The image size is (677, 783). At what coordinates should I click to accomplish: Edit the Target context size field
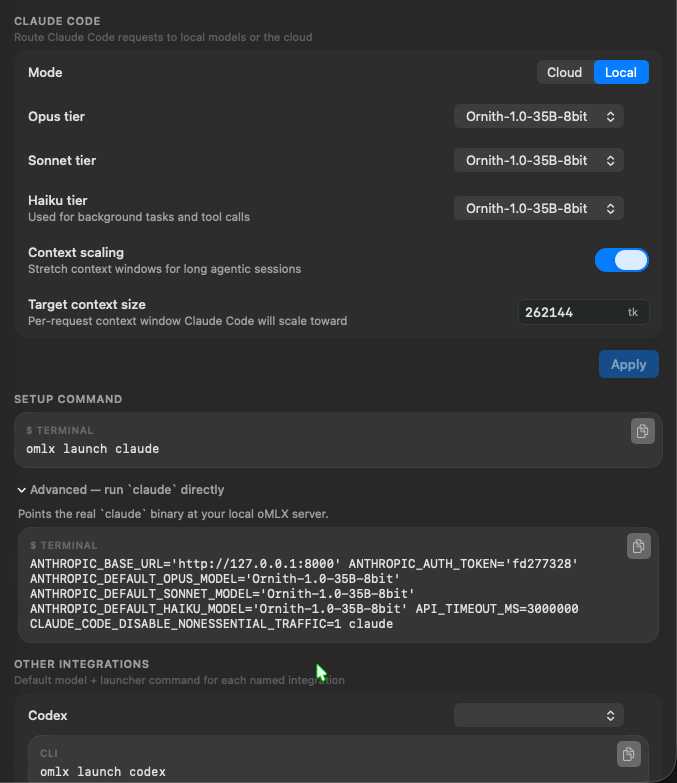583,313
